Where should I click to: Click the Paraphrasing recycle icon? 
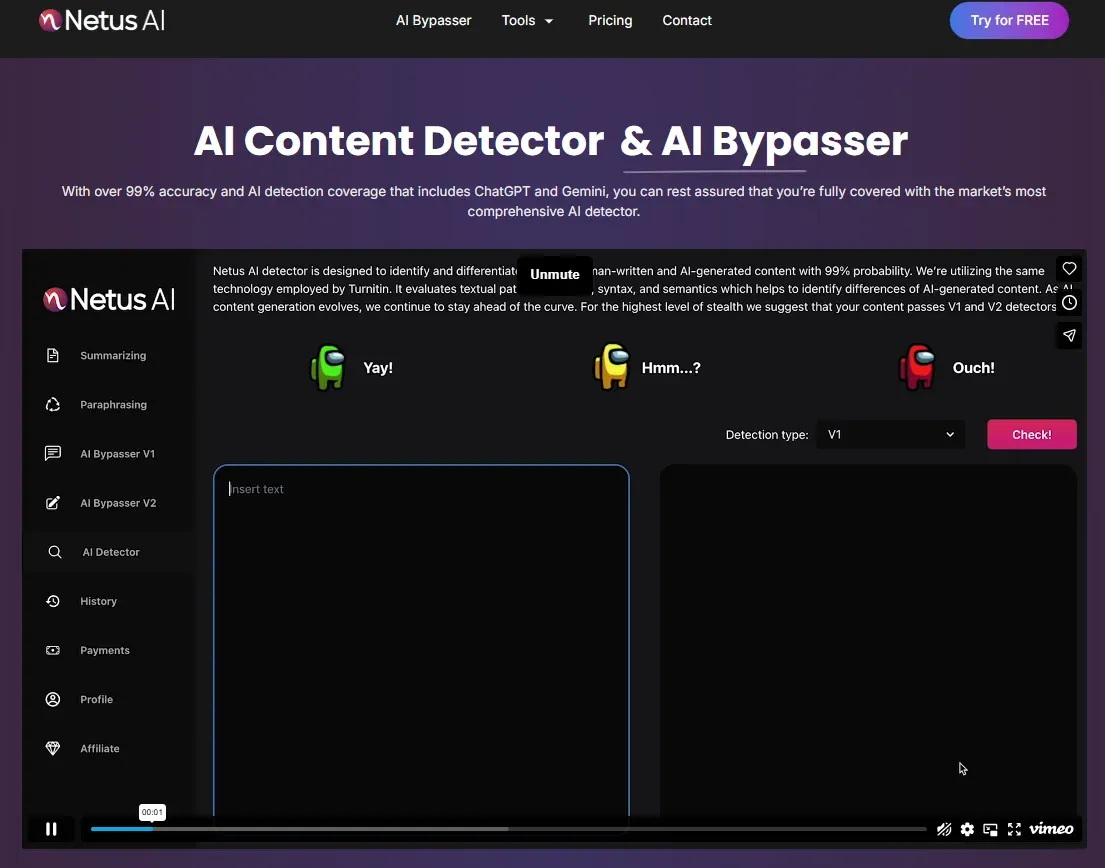(53, 404)
